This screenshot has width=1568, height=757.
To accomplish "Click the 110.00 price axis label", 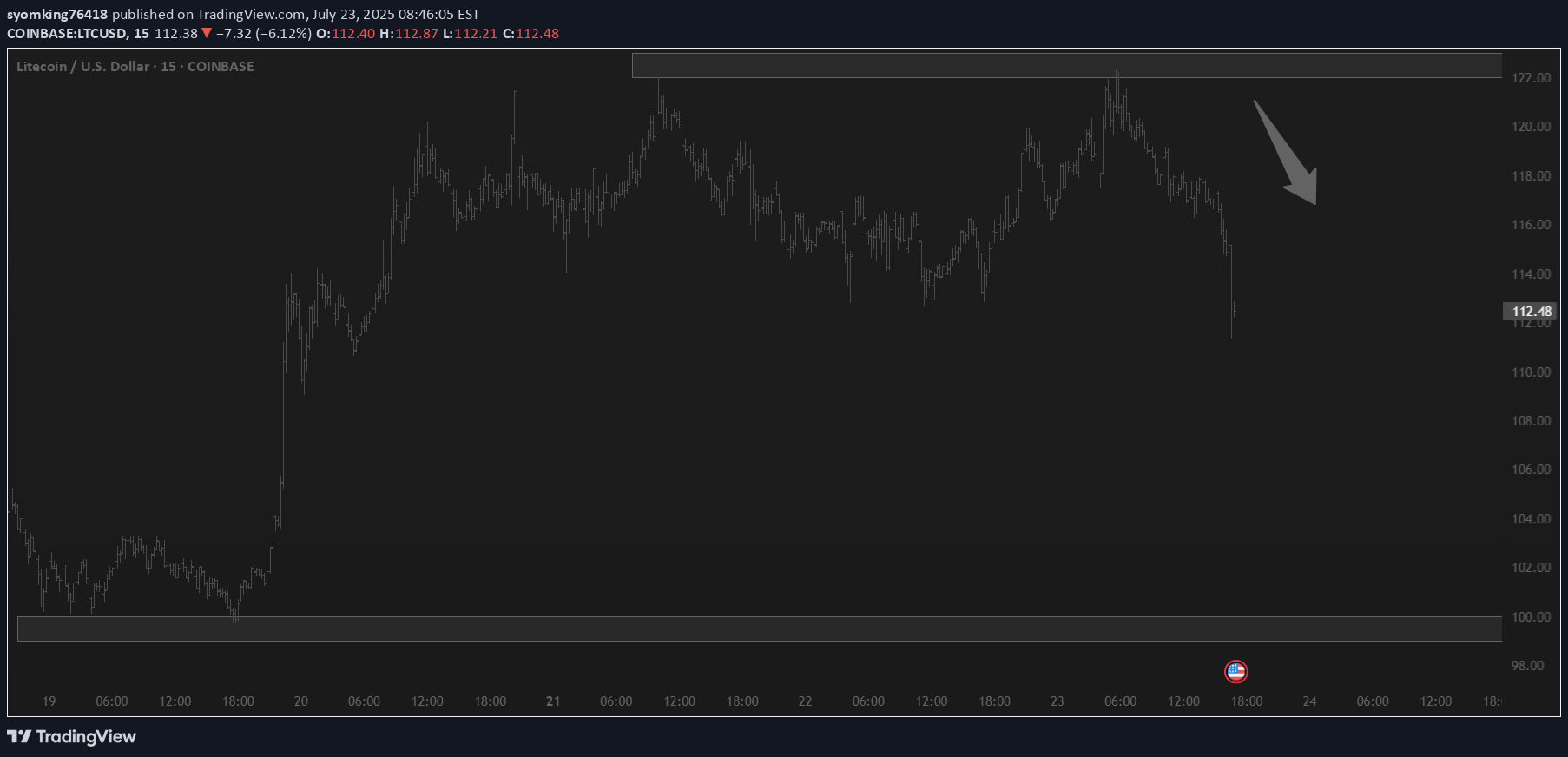I will tap(1531, 372).
